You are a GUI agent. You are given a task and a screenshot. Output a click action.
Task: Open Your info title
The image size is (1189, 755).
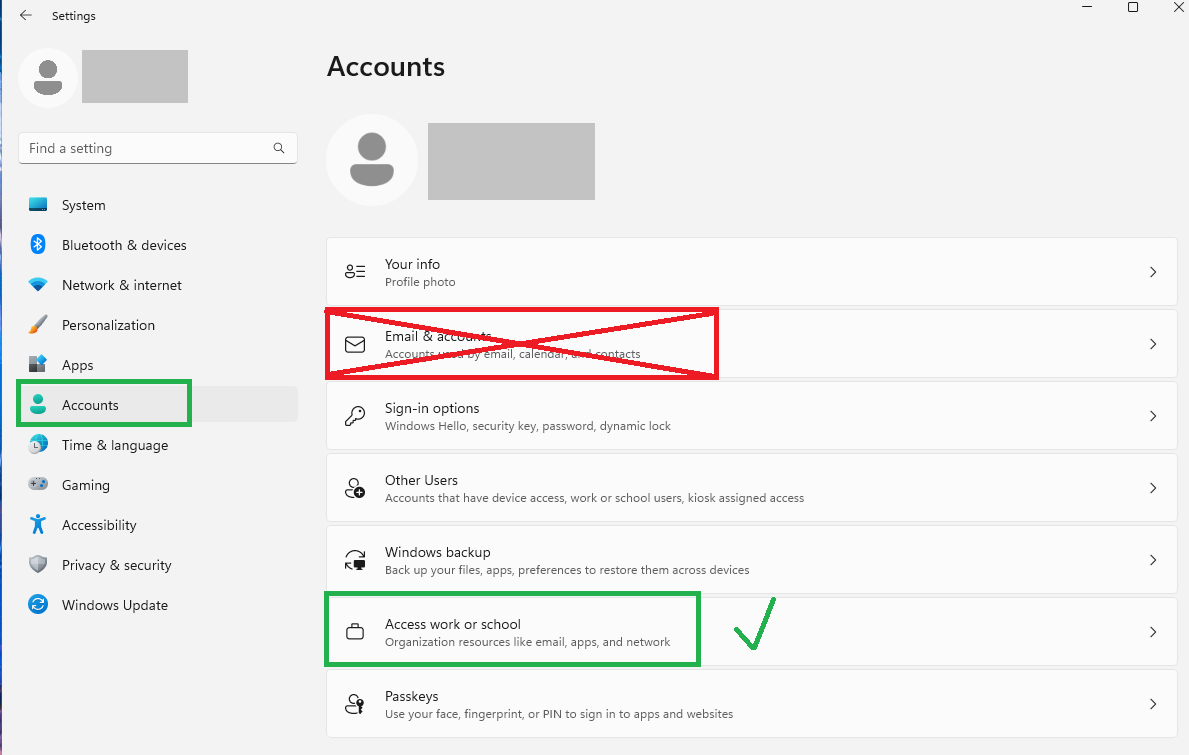412,264
